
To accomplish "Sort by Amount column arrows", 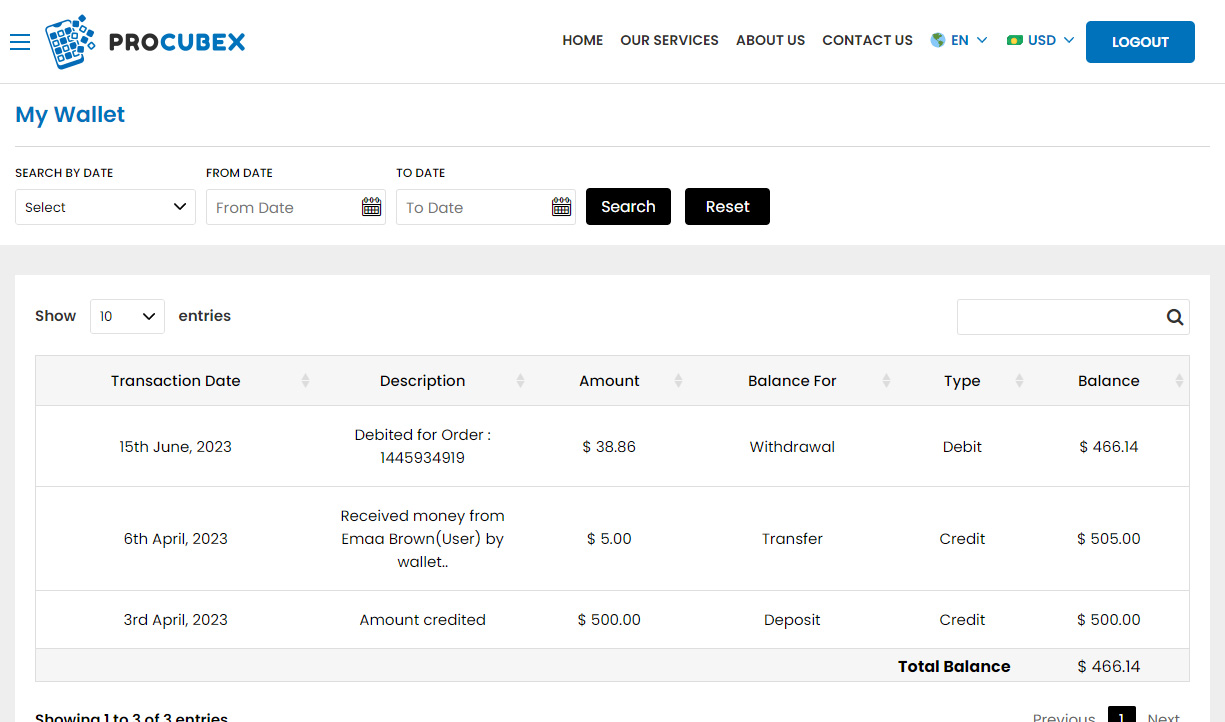I will 678,381.
